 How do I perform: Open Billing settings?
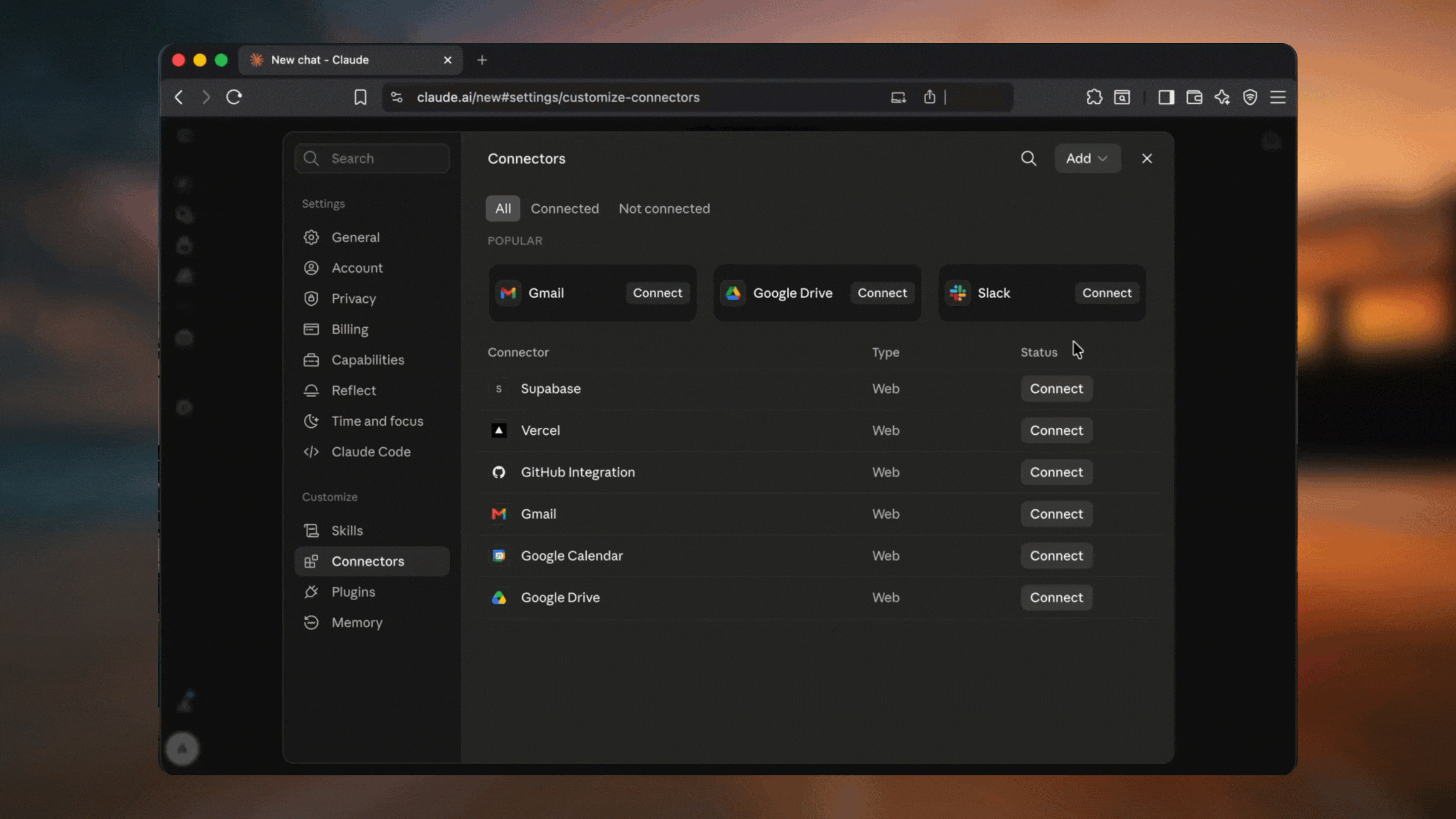372,329
